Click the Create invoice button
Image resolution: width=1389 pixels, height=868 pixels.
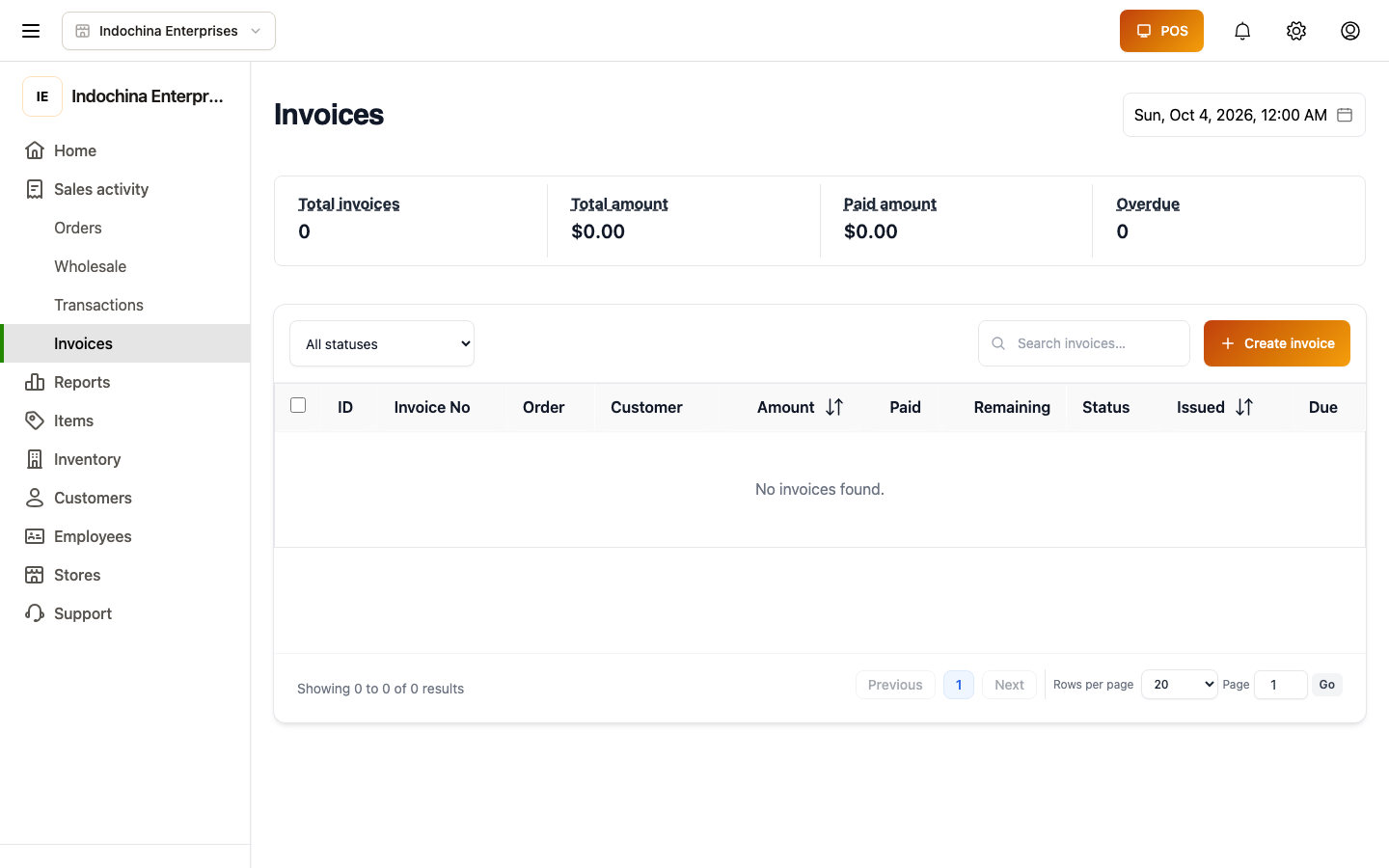[x=1277, y=343]
